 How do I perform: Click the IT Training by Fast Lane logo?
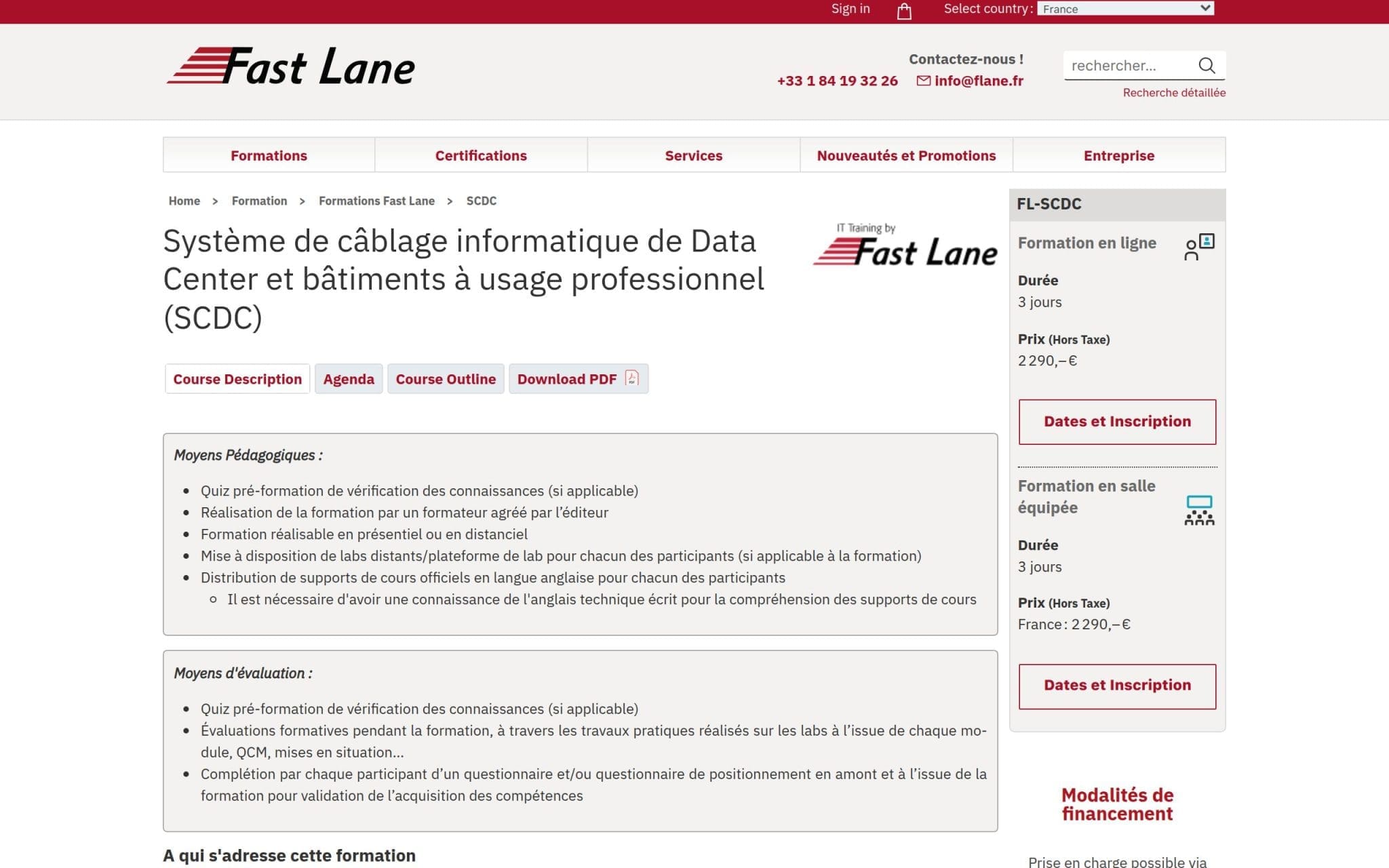coord(905,244)
